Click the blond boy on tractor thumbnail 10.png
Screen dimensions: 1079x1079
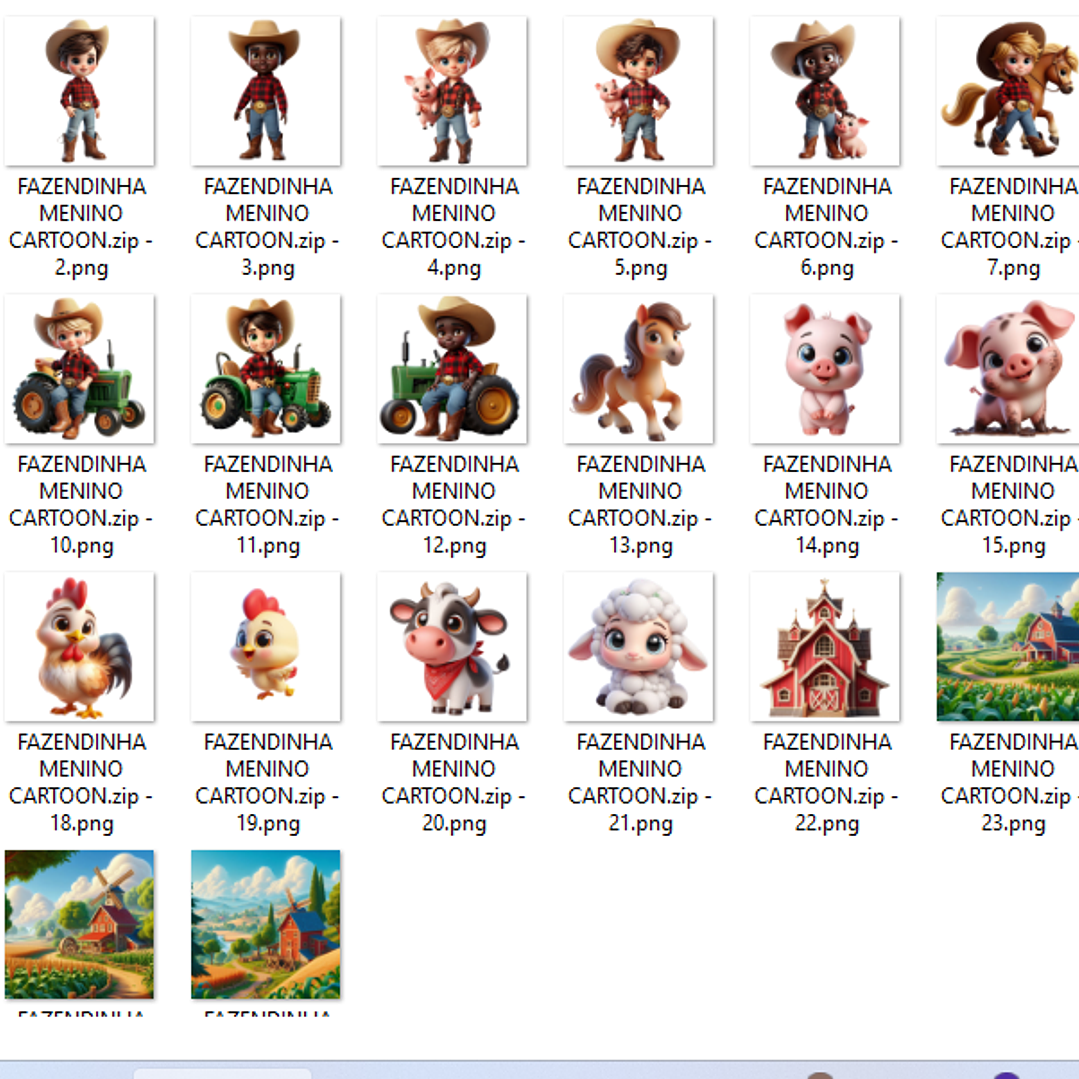(x=79, y=369)
